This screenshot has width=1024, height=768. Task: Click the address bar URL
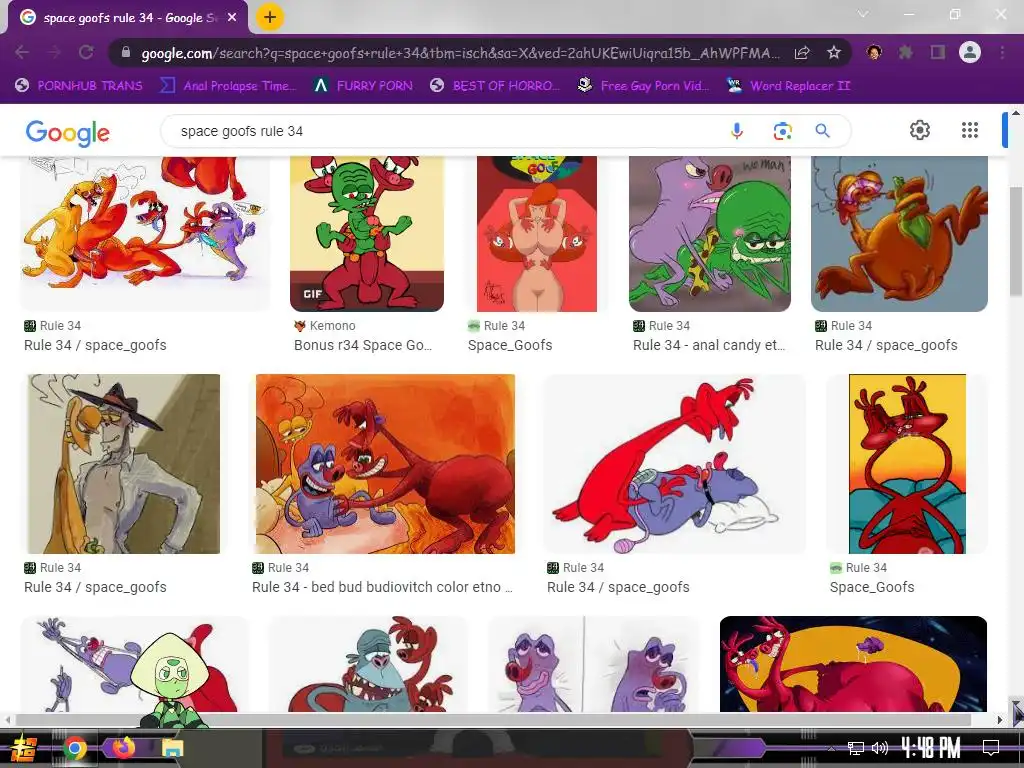459,53
